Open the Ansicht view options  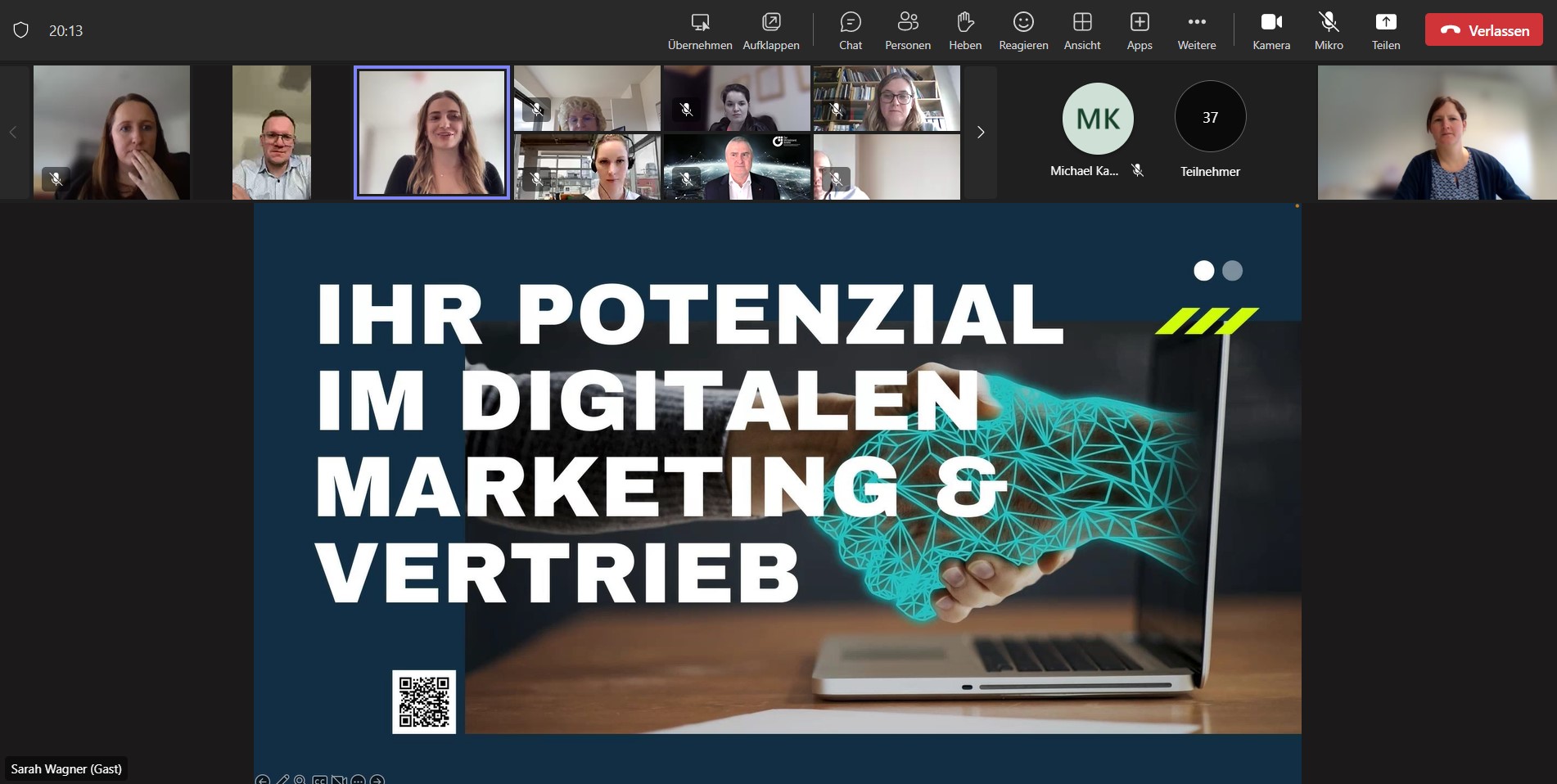point(1081,30)
